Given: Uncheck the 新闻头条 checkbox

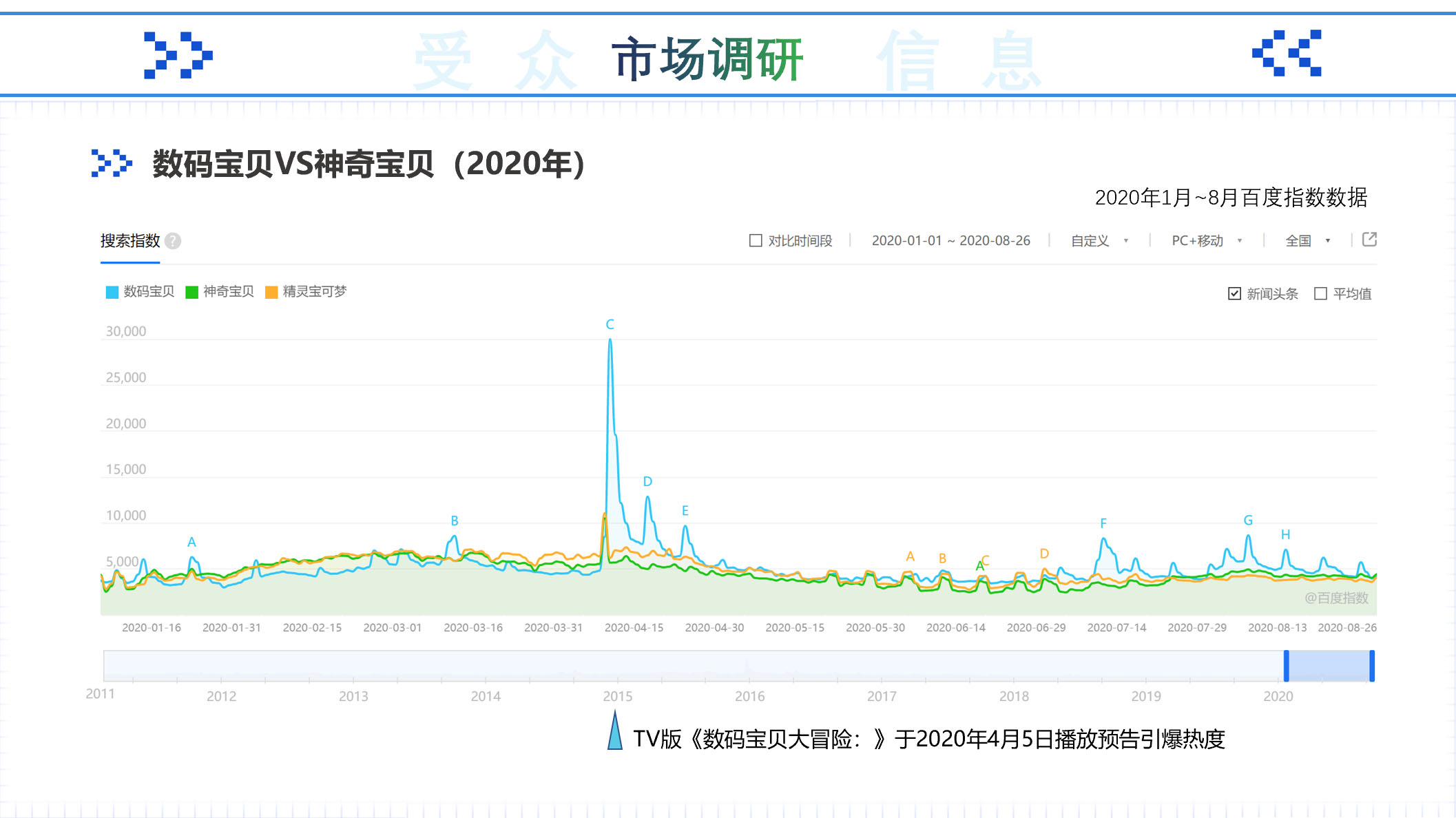Looking at the screenshot, I should (1234, 294).
